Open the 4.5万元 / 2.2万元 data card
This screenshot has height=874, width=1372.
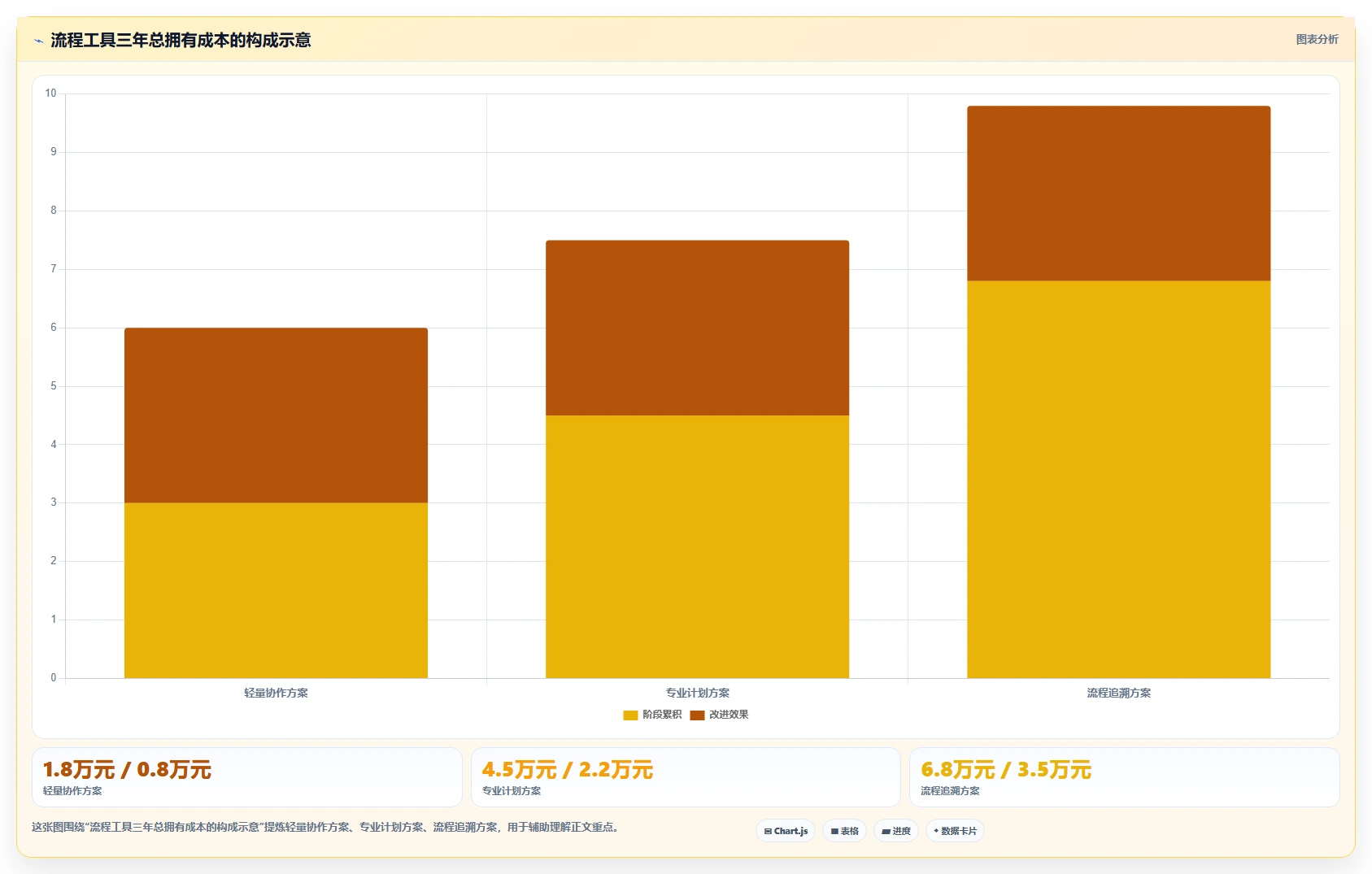(686, 777)
